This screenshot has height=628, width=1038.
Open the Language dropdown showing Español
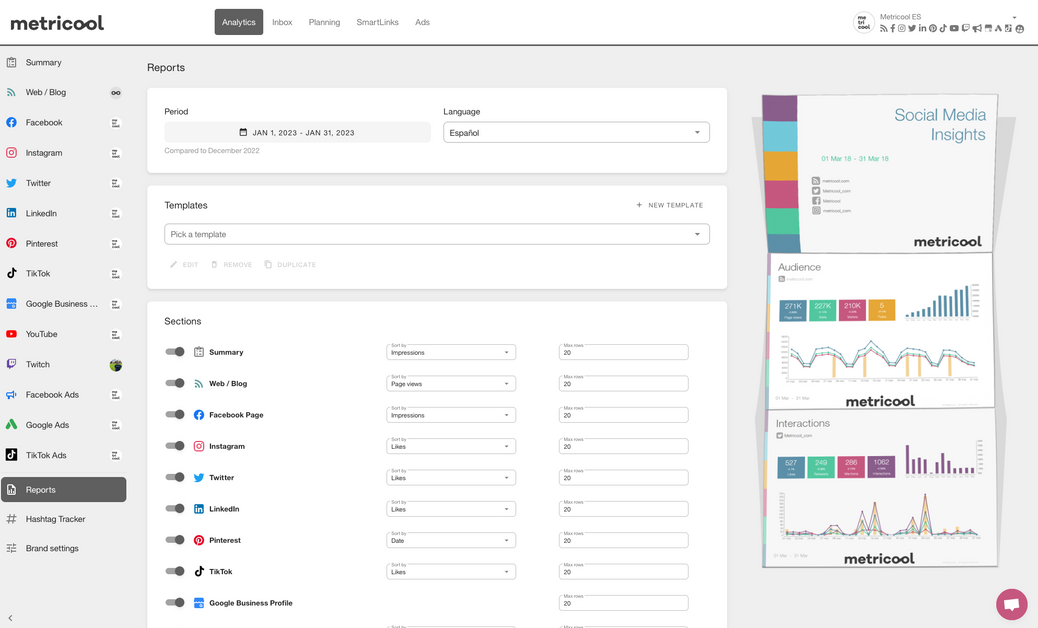[x=576, y=132]
